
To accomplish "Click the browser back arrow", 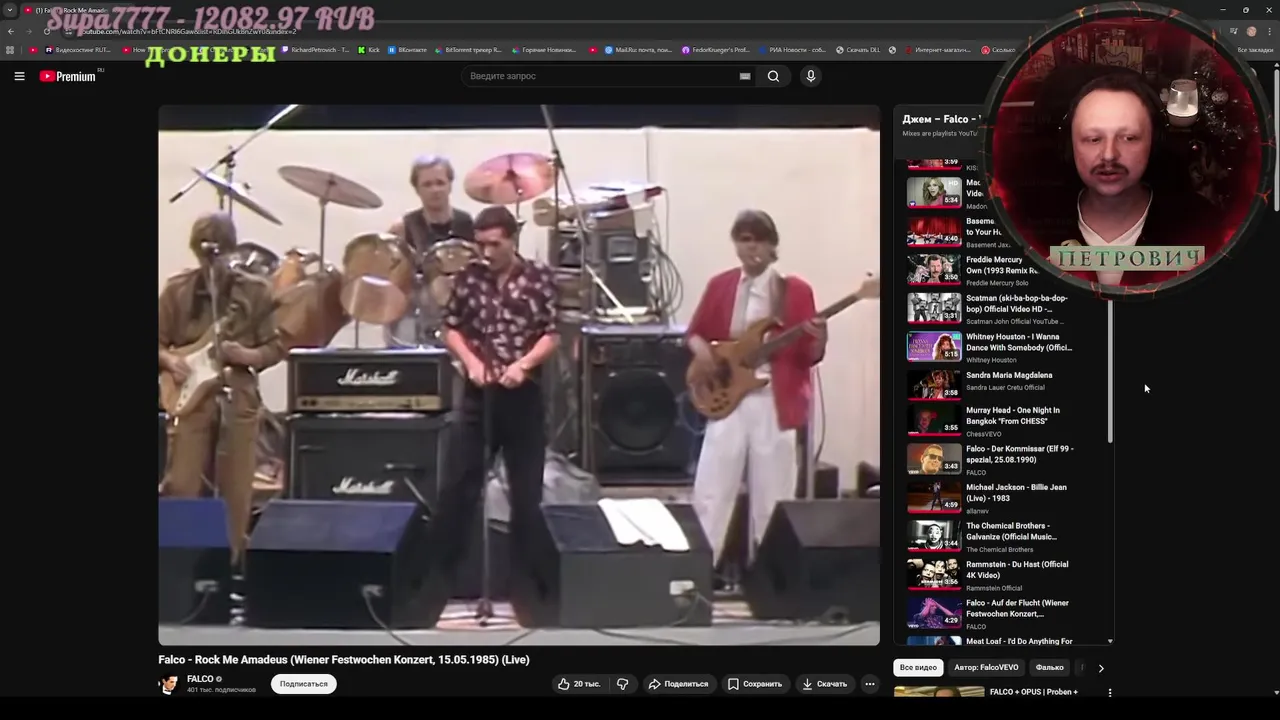I will coord(11,31).
